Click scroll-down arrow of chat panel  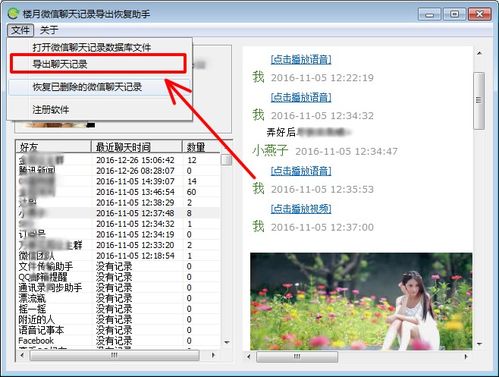pos(479,344)
